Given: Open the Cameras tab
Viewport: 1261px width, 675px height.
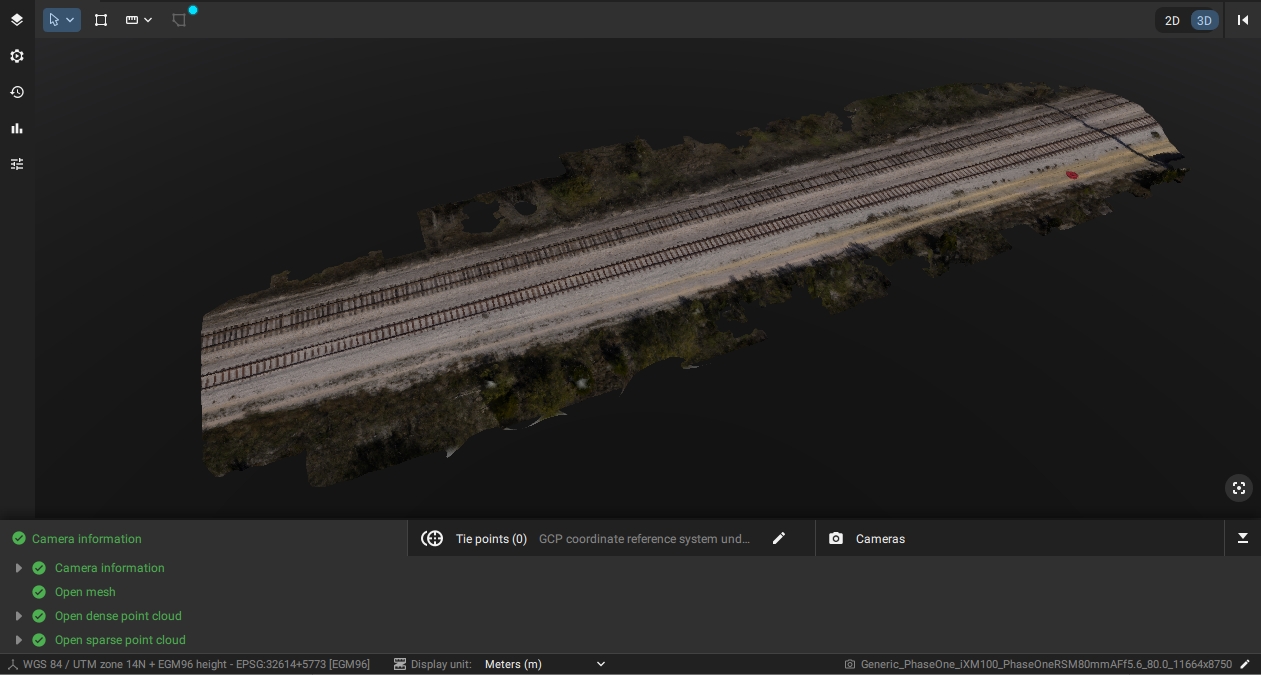Looking at the screenshot, I should pos(880,539).
